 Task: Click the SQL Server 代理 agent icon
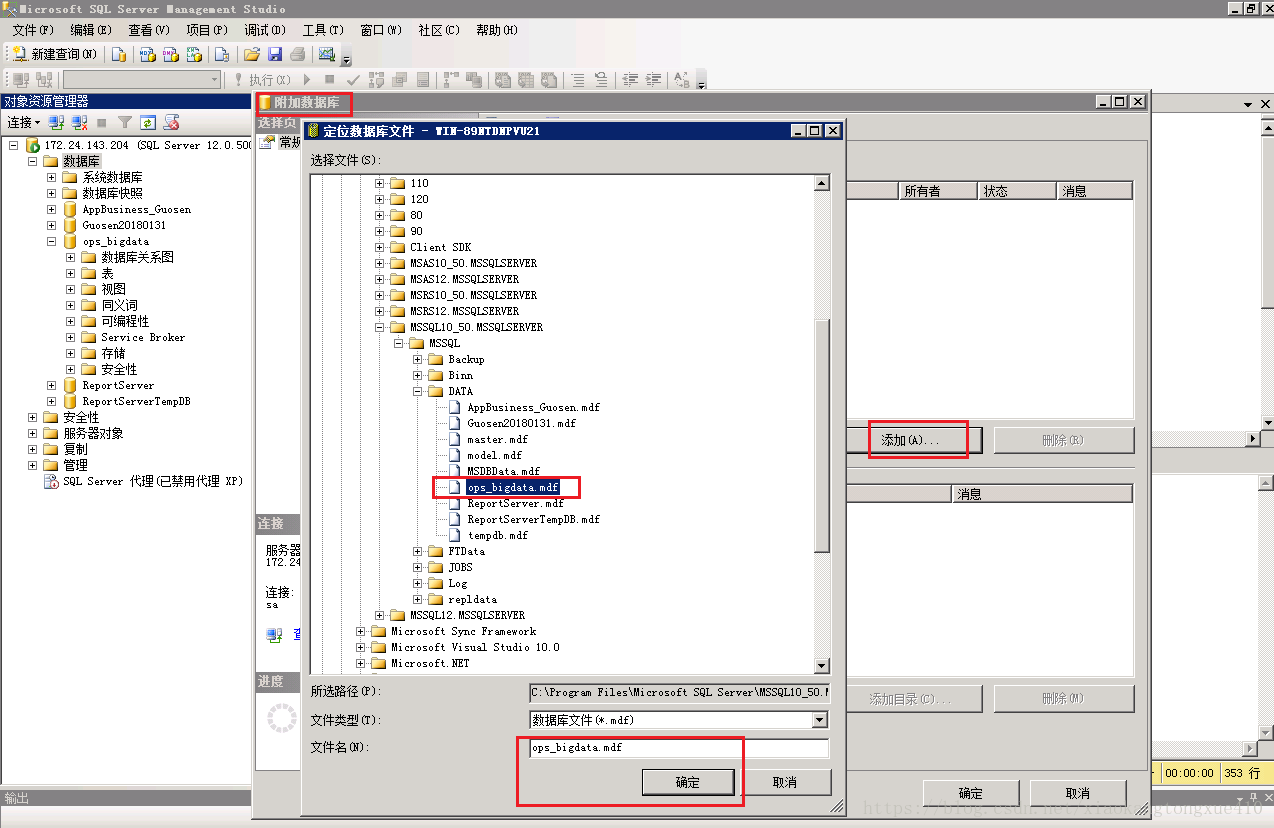point(51,481)
